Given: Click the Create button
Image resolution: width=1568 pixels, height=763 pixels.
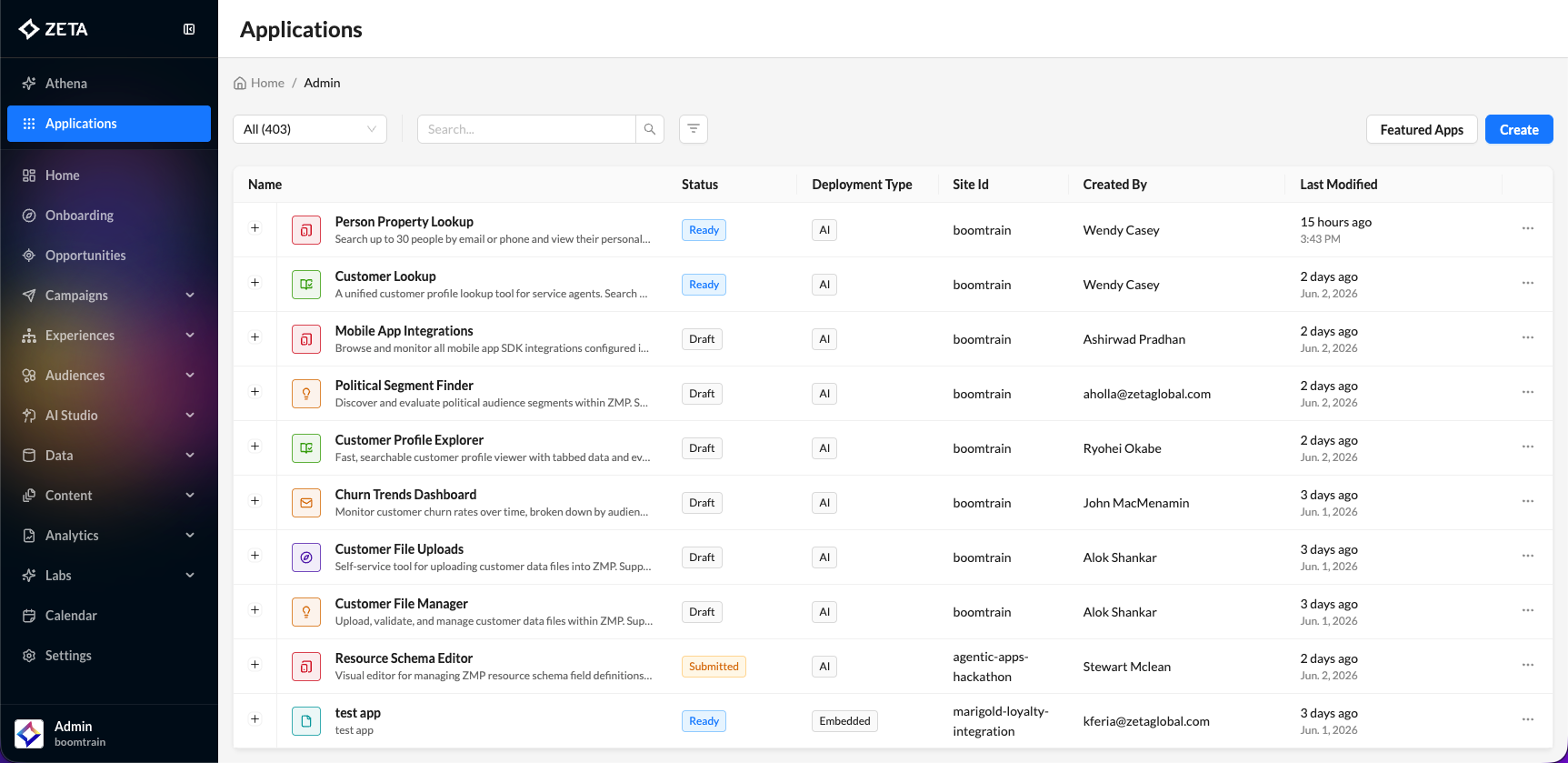Looking at the screenshot, I should pyautogui.click(x=1519, y=129).
